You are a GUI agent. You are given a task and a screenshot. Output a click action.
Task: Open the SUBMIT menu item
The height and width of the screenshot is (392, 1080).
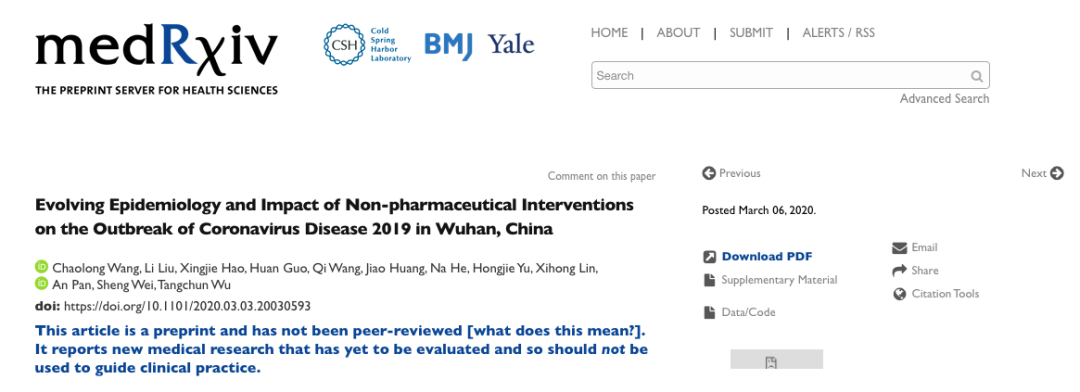pos(751,32)
